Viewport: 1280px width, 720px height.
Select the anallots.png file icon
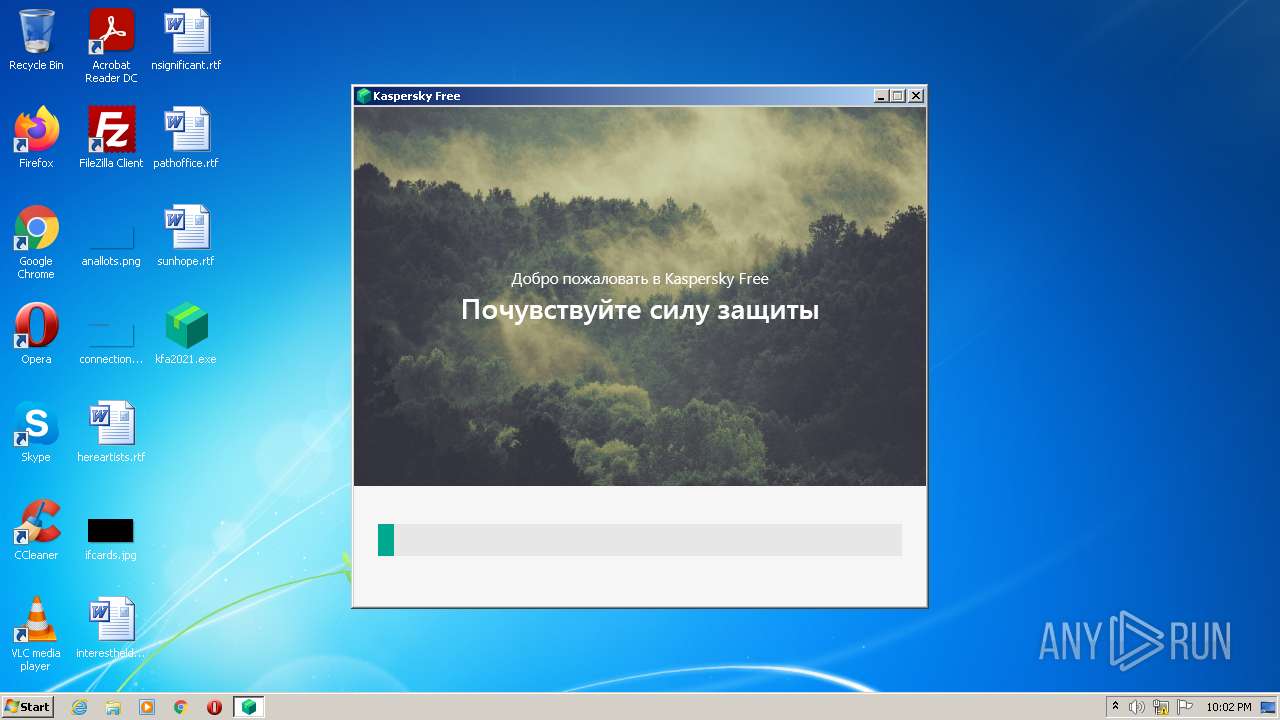point(111,246)
